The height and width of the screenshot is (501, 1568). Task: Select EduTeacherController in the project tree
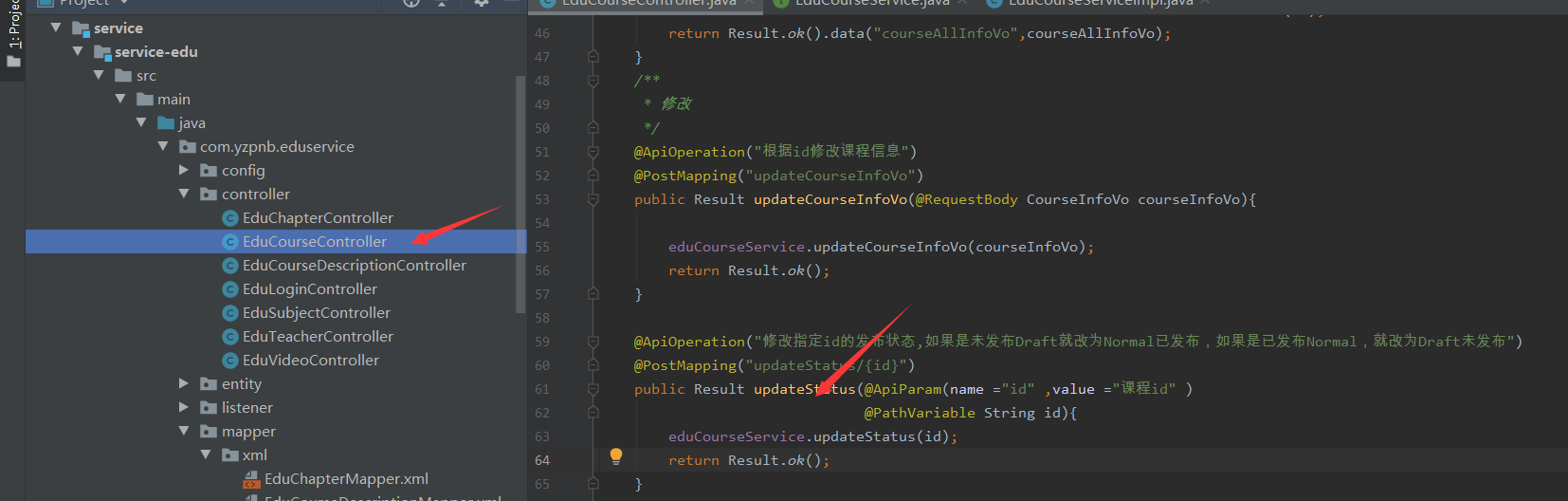(318, 337)
